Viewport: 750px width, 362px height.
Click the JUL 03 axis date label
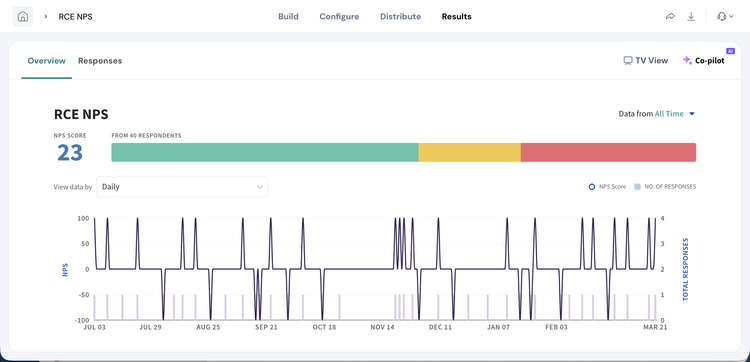pos(94,327)
